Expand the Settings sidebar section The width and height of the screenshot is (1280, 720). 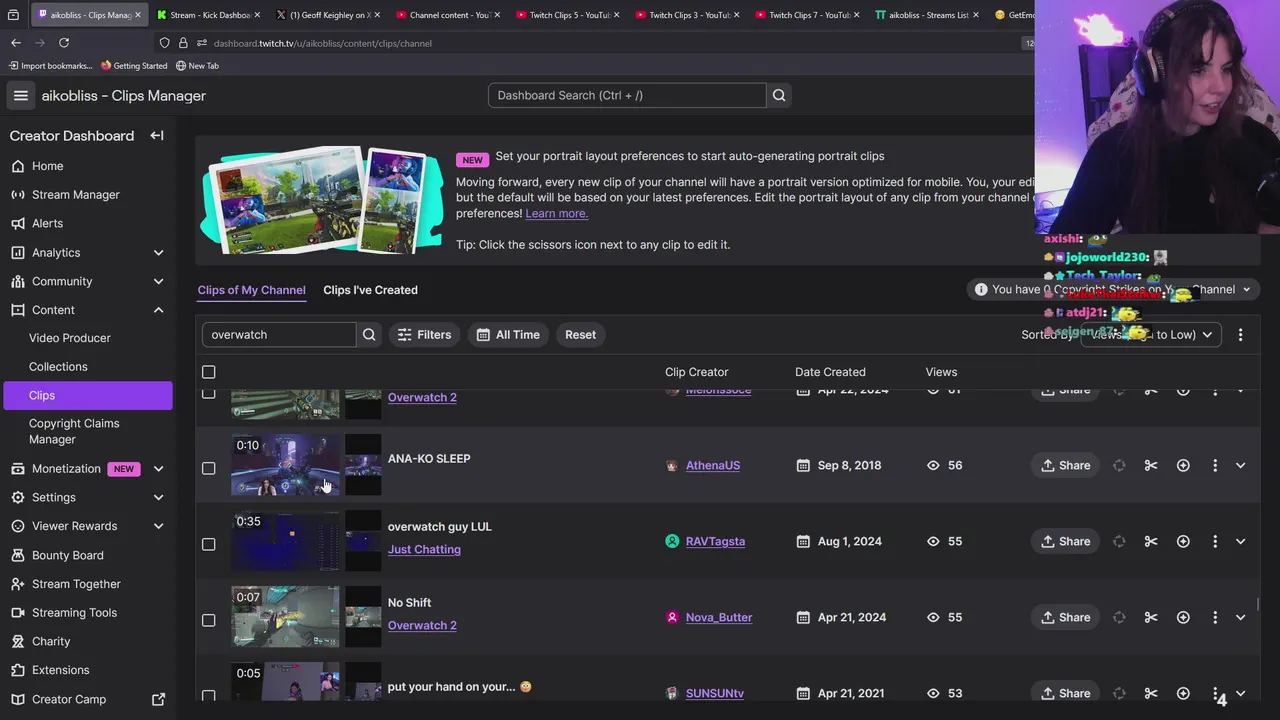click(x=158, y=497)
